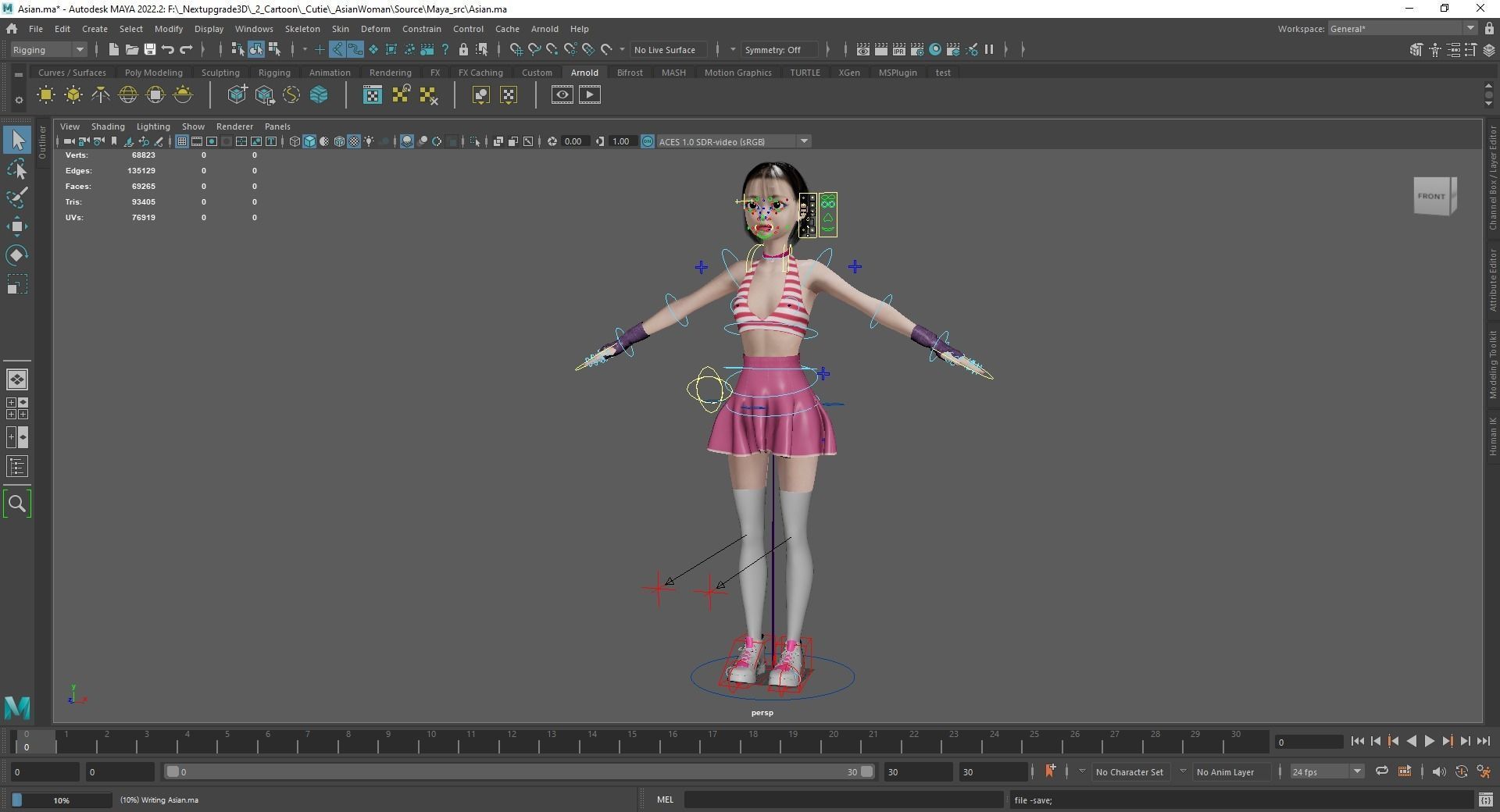Click the MEL command language label
The image size is (1500, 812).
click(665, 800)
